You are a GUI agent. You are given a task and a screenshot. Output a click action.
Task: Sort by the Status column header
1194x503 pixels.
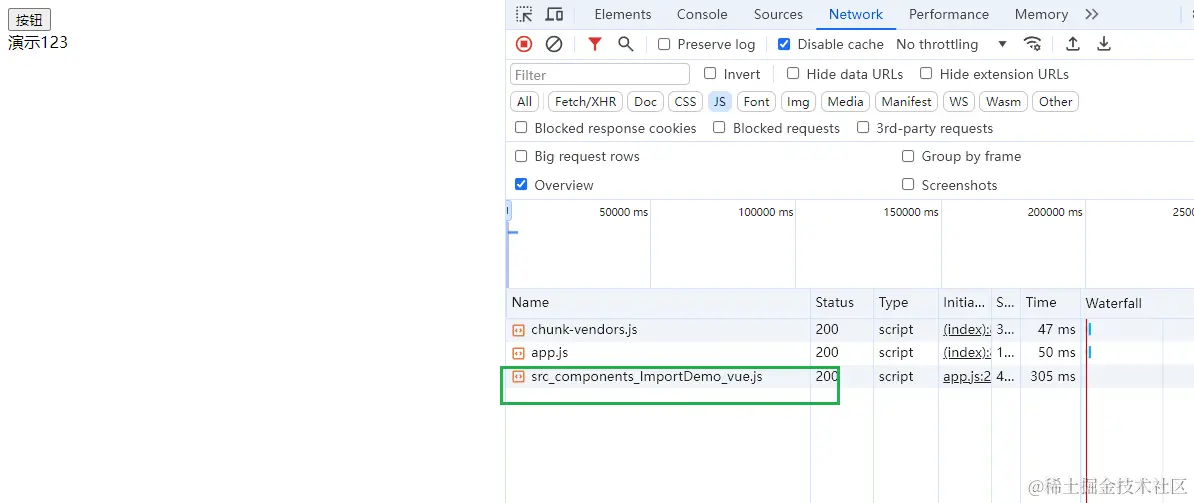point(841,302)
